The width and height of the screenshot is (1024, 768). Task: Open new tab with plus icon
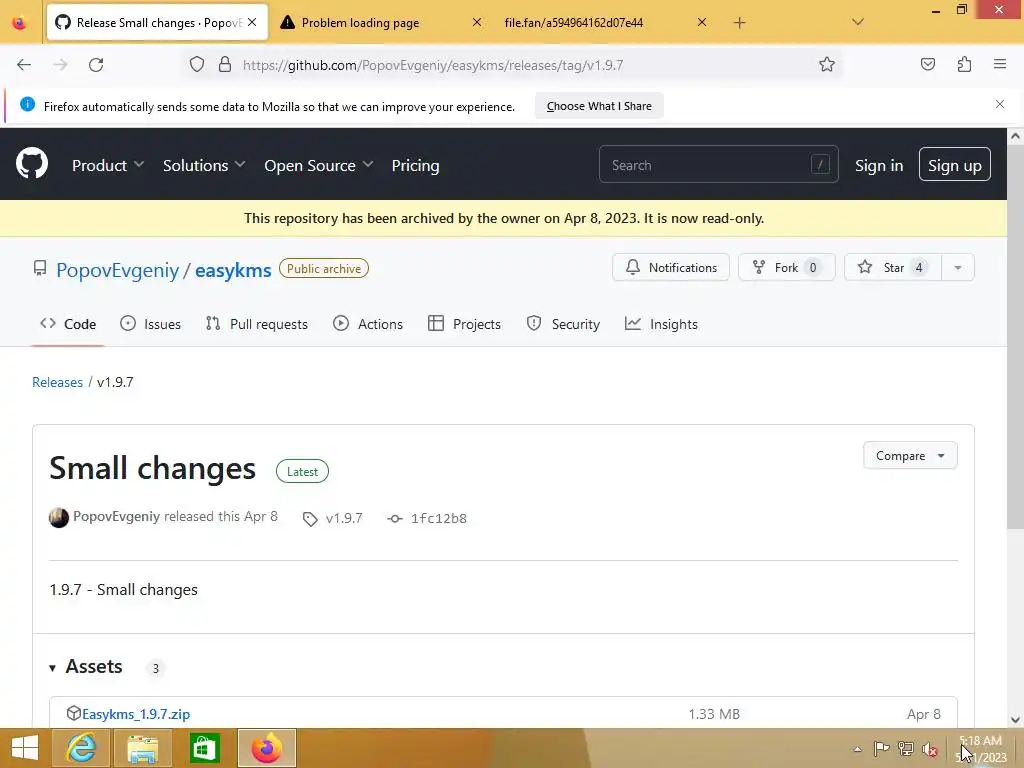click(x=739, y=23)
